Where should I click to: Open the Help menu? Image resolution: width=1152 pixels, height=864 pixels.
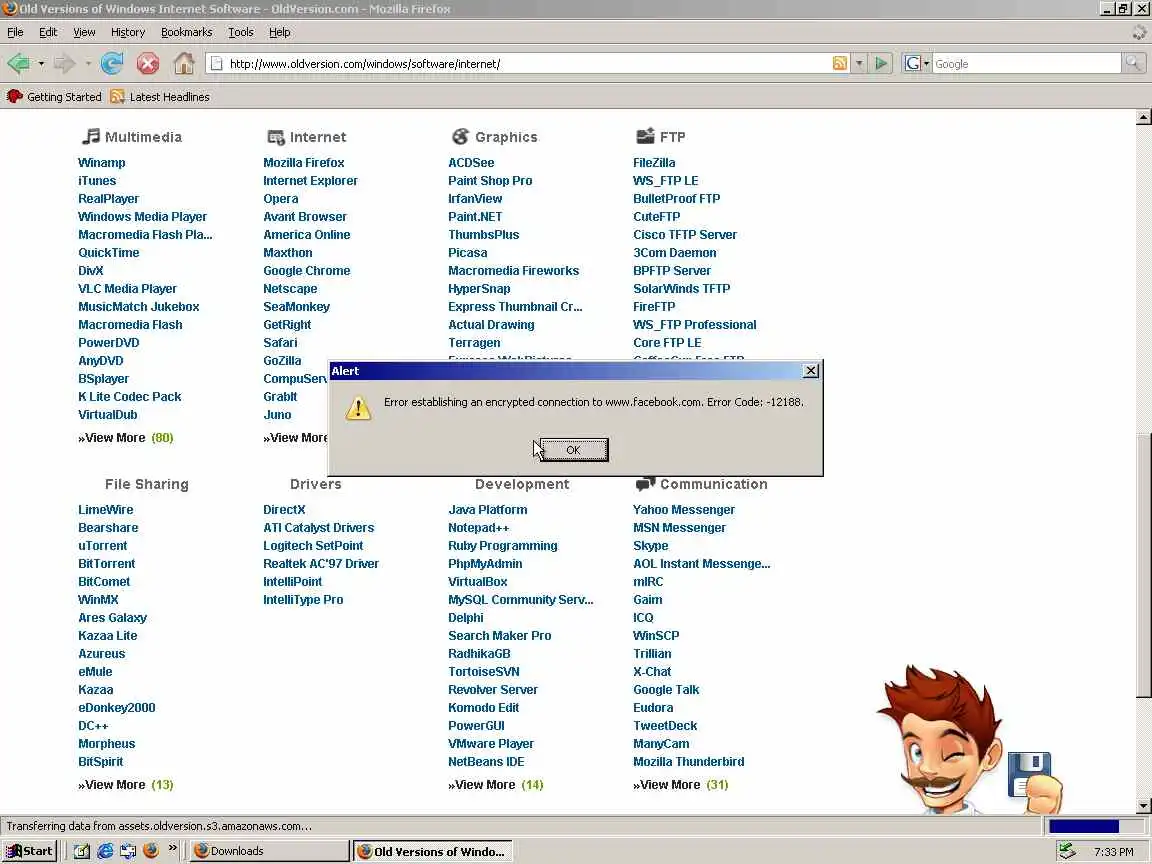(x=279, y=32)
